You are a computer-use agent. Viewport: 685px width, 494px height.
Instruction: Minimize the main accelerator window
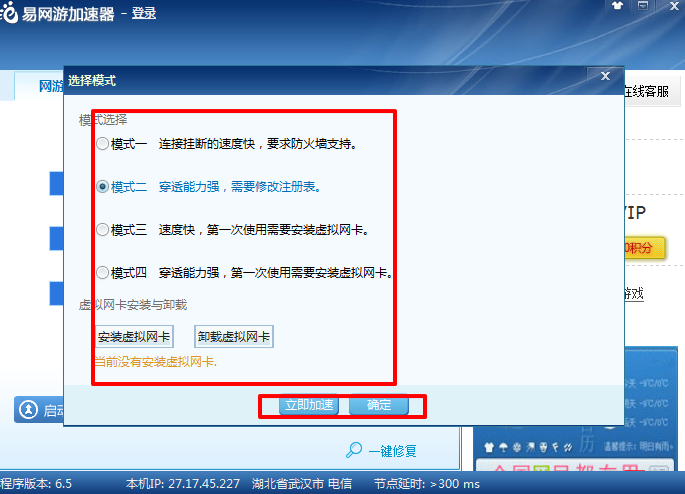coord(643,6)
